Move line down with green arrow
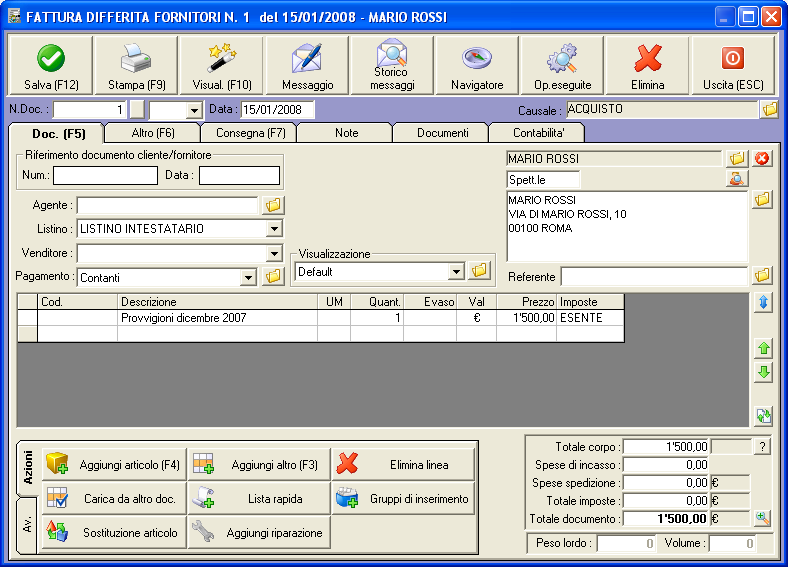This screenshot has height=567, width=788. [763, 372]
